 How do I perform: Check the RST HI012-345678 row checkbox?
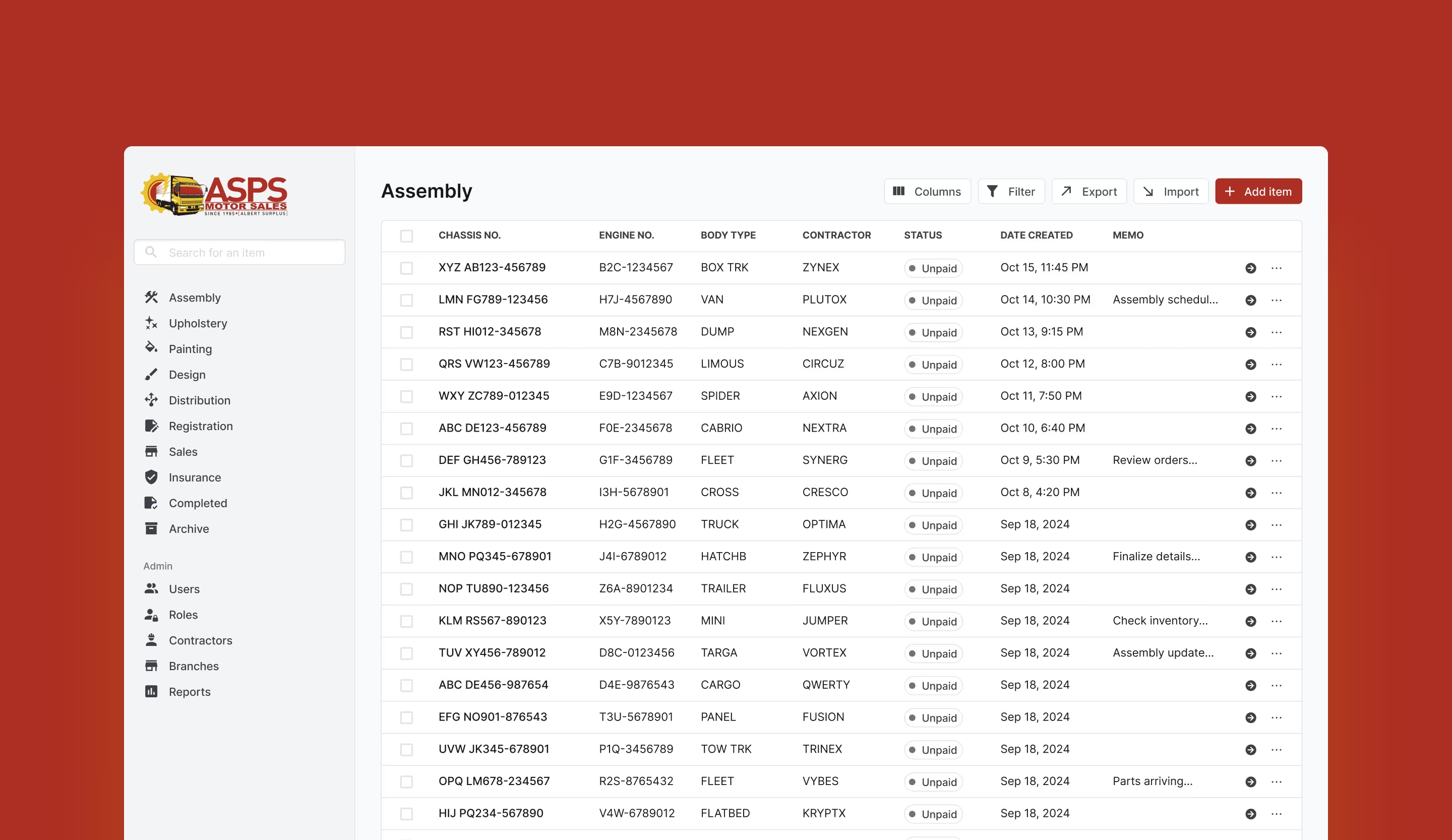(x=406, y=332)
